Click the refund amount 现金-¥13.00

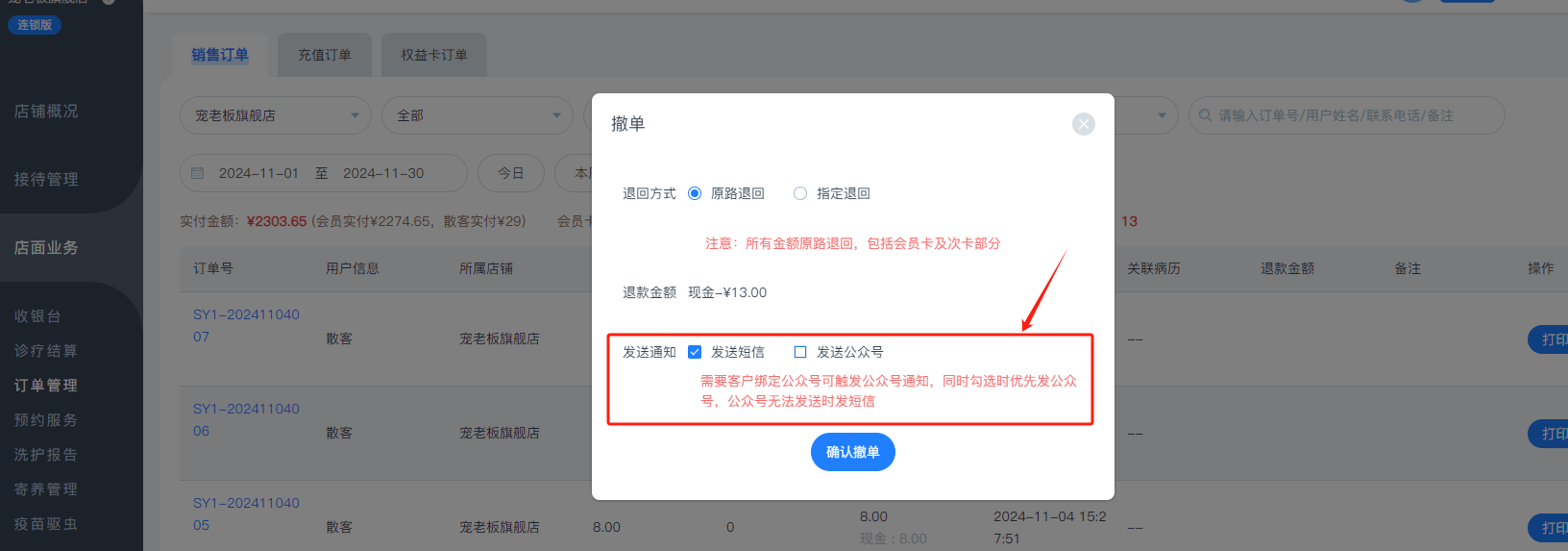tap(727, 292)
